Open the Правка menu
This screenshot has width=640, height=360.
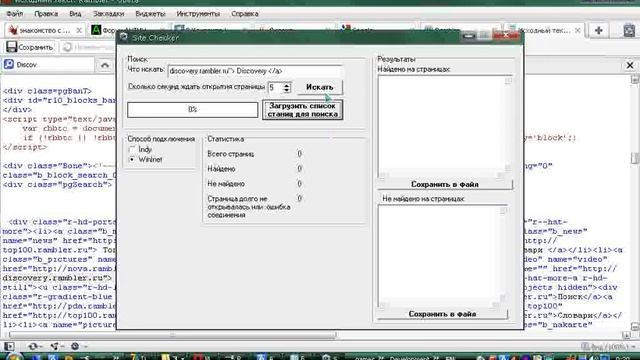click(x=46, y=13)
